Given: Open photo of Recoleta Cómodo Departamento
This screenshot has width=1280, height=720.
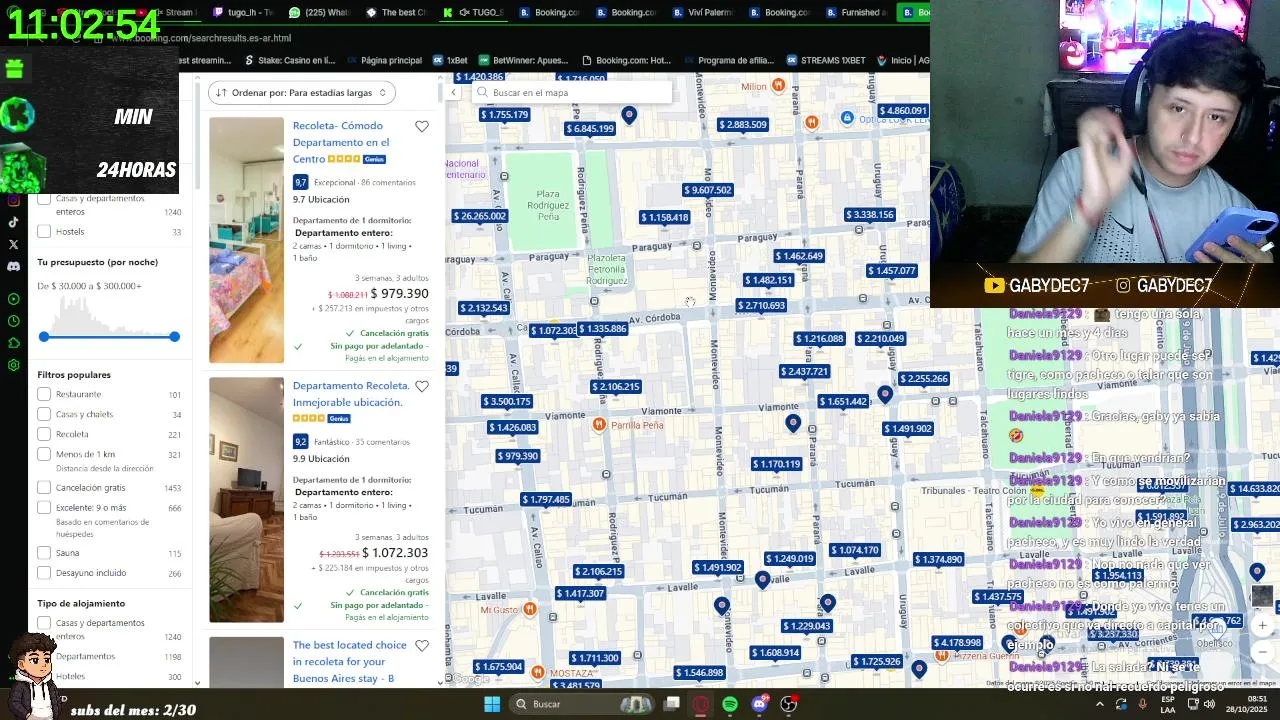Looking at the screenshot, I should point(246,240).
